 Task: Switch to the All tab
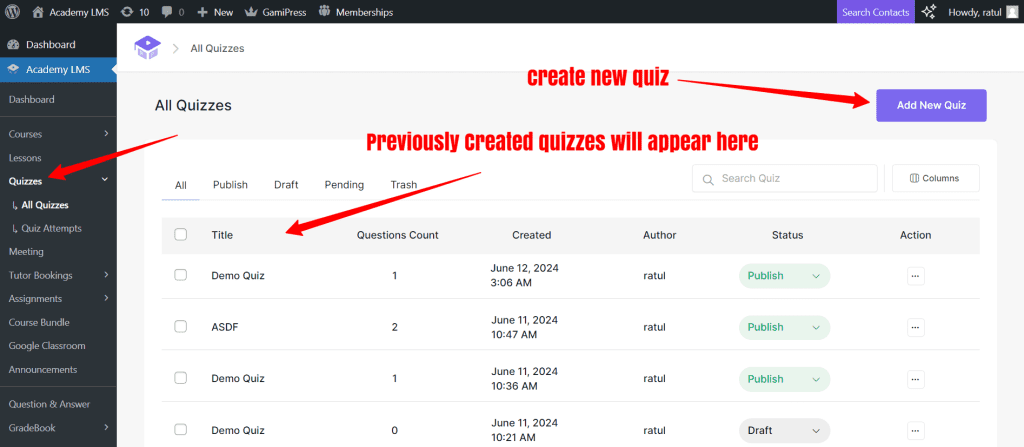tap(181, 185)
